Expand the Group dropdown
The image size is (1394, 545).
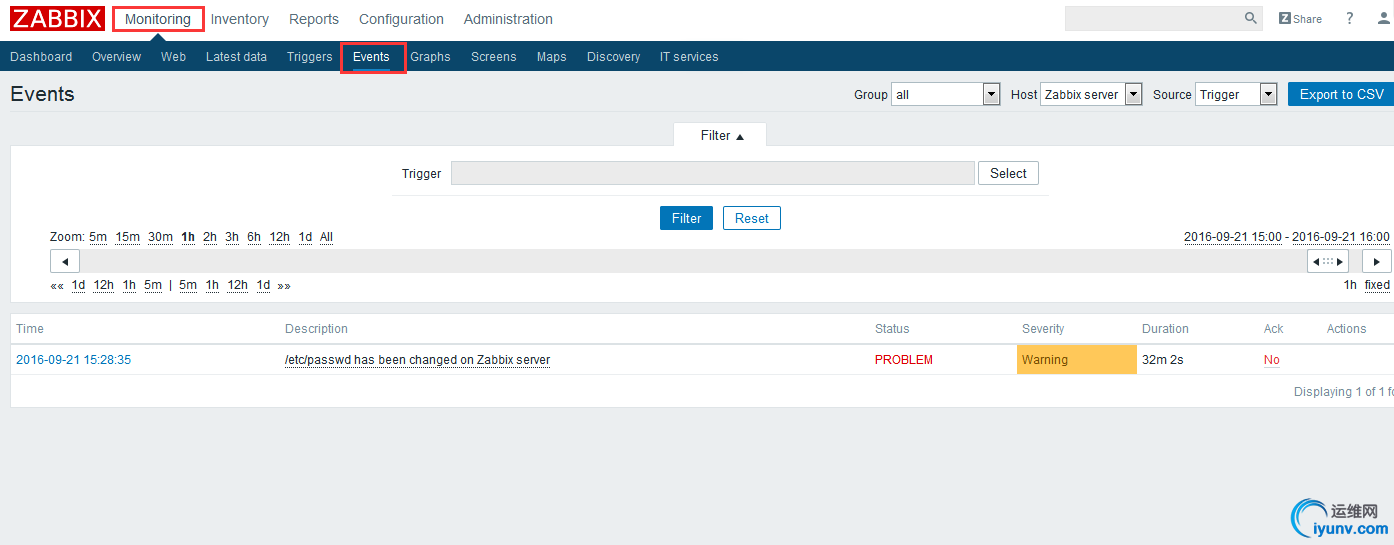click(946, 94)
